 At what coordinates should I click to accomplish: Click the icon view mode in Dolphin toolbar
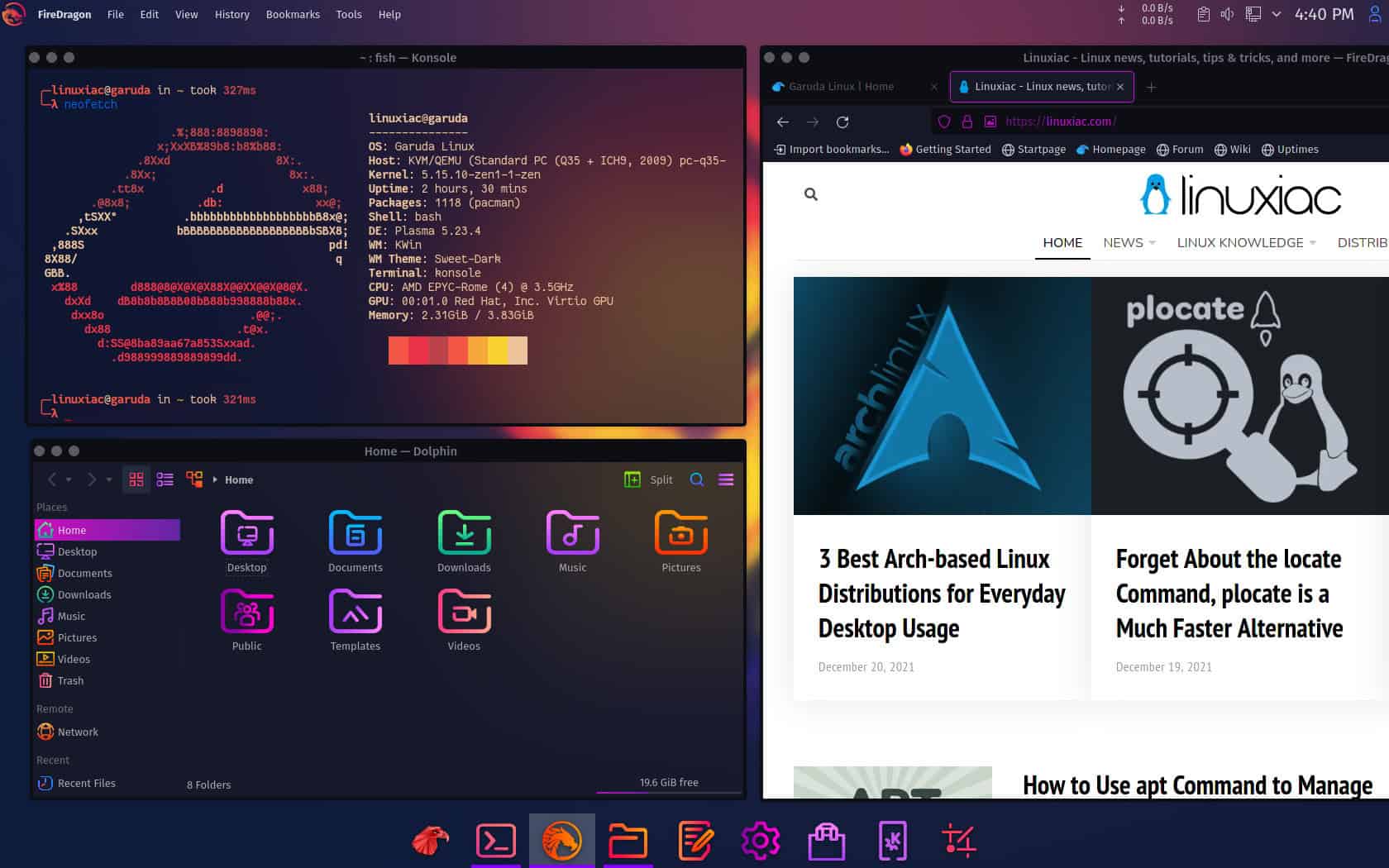tap(136, 479)
